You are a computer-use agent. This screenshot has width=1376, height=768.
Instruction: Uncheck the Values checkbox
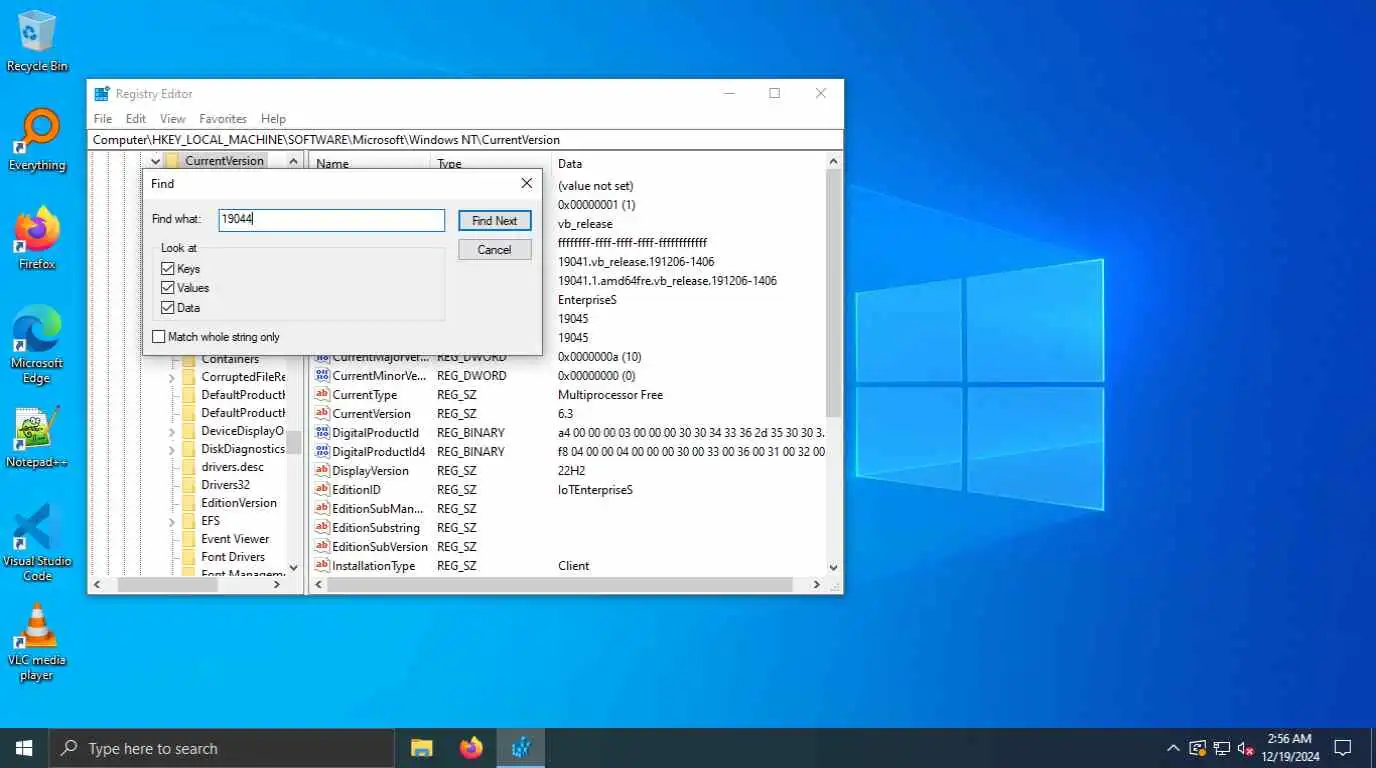pos(167,288)
